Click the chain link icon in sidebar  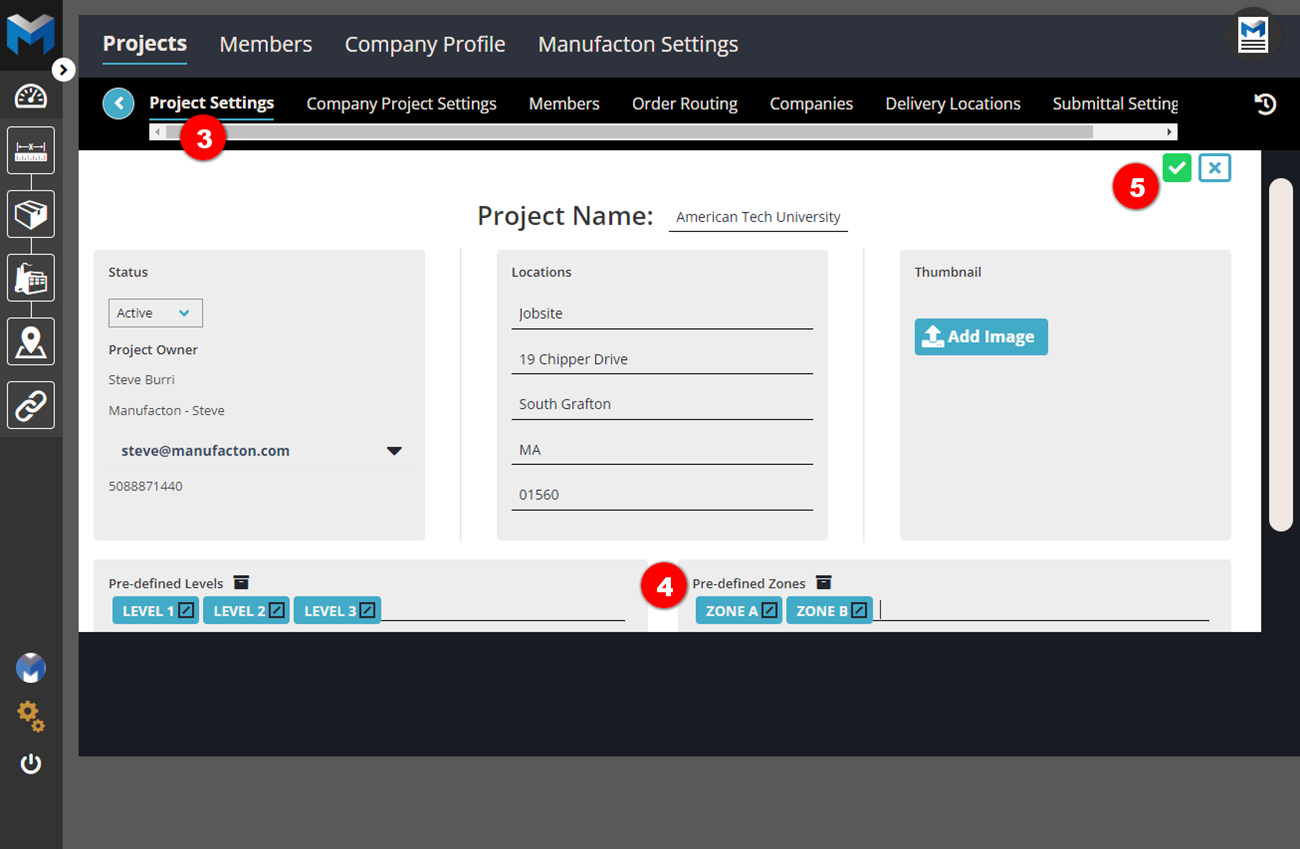31,405
